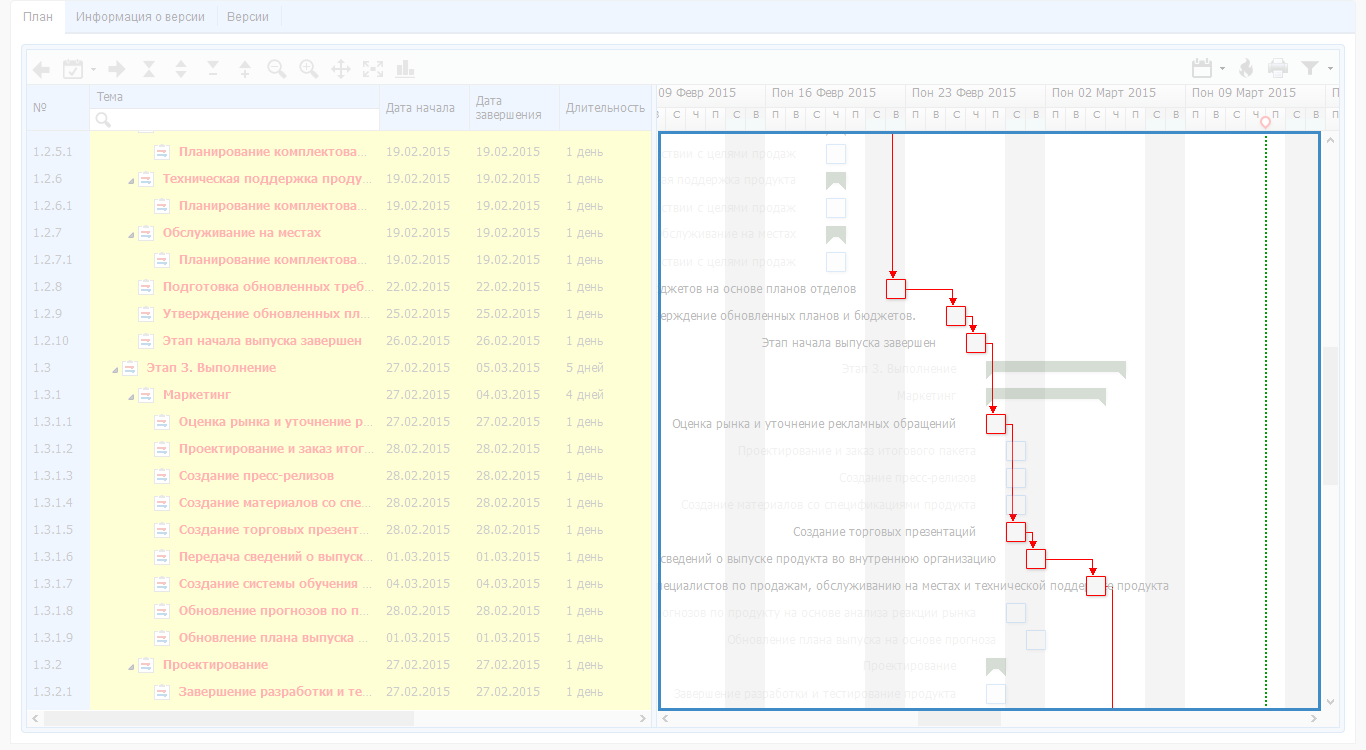1366x750 pixels.
Task: Collapse the Проектирование task group
Action: 131,666
